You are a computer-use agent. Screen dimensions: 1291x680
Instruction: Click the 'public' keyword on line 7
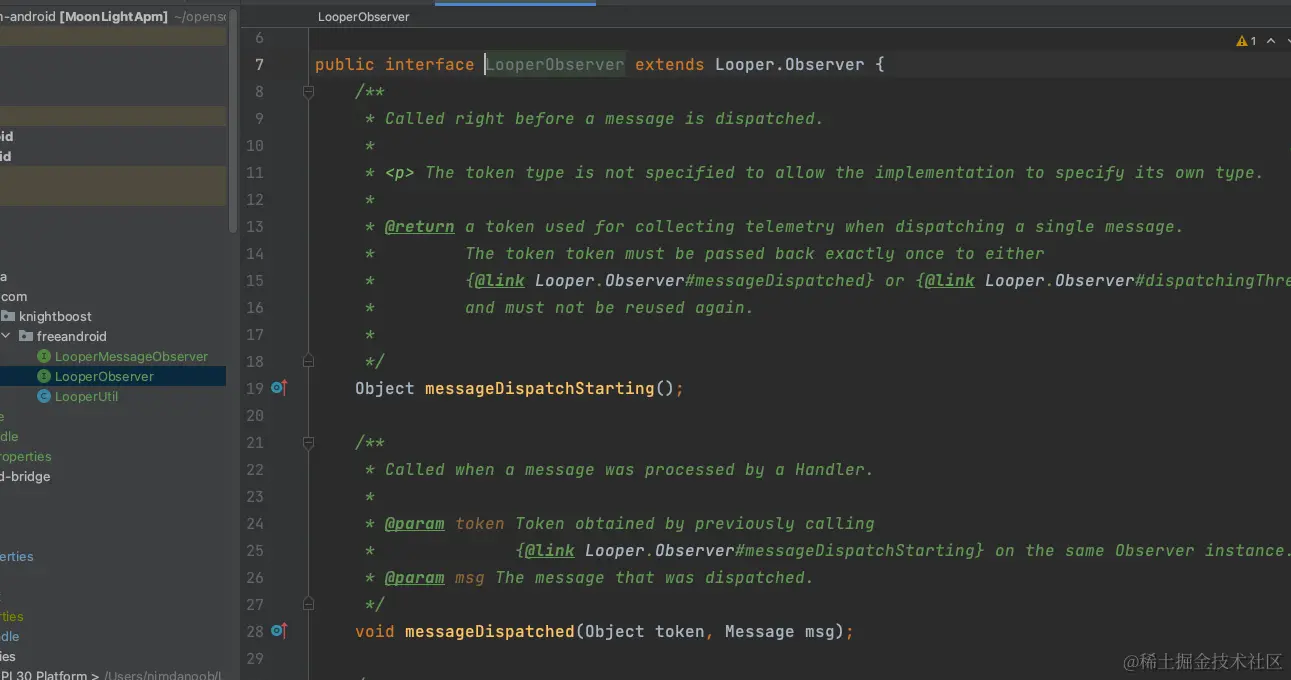tap(345, 64)
